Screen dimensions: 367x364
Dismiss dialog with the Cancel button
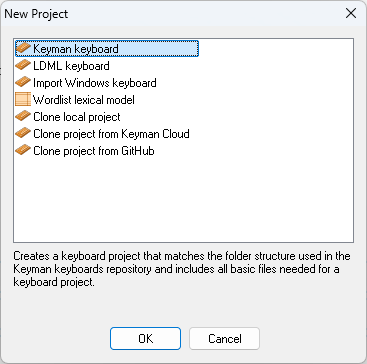pos(224,338)
